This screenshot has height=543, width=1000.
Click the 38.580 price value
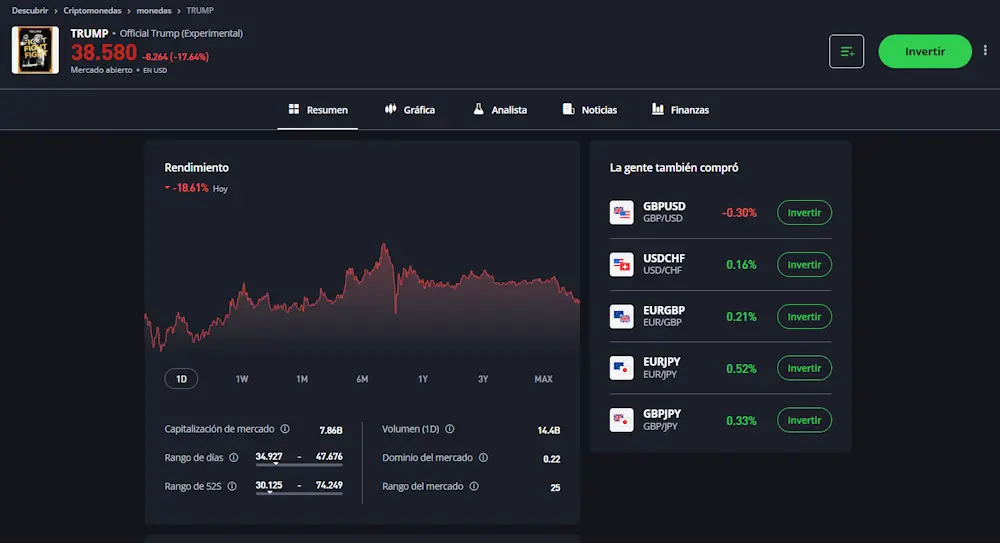point(104,53)
